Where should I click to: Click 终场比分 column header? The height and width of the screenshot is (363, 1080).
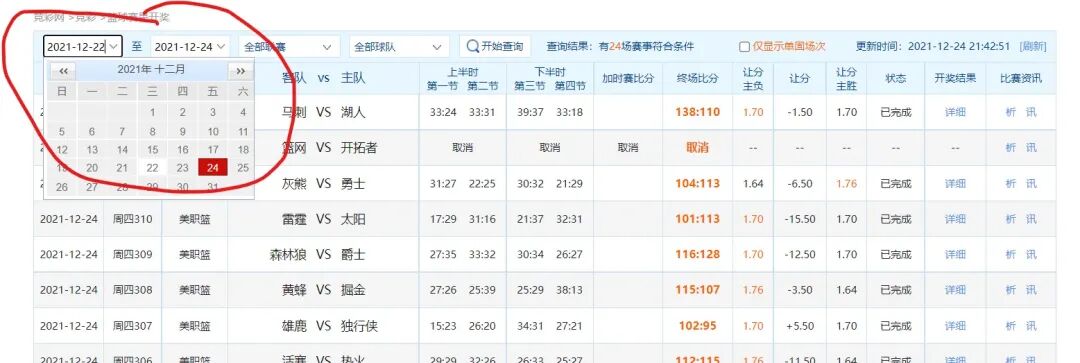point(697,79)
